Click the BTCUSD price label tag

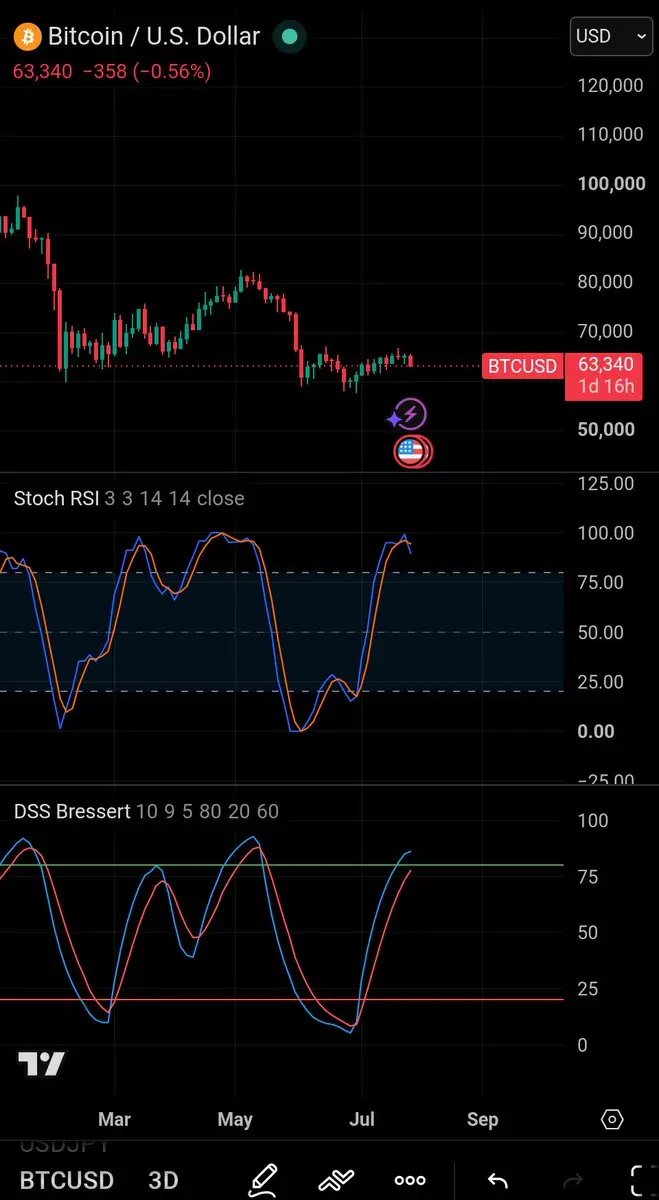pyautogui.click(x=522, y=366)
